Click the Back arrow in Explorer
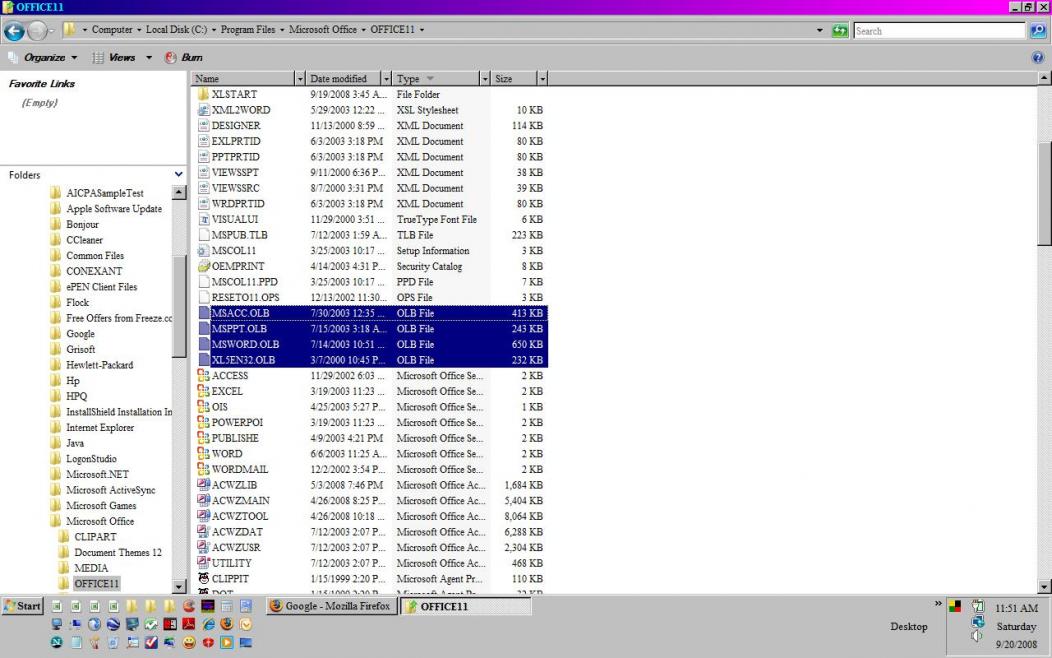The height and width of the screenshot is (658, 1052). (14, 31)
